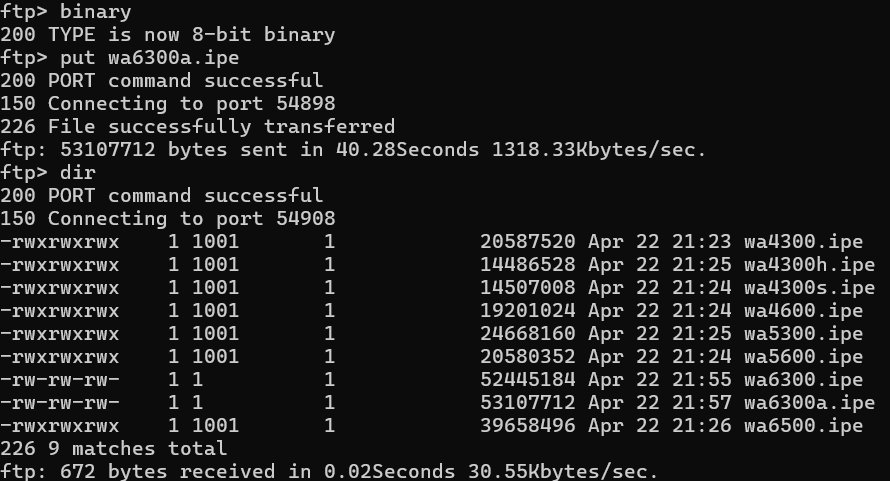Click the wa4300.ipe filename in the listing
The width and height of the screenshot is (890, 481).
coord(803,241)
